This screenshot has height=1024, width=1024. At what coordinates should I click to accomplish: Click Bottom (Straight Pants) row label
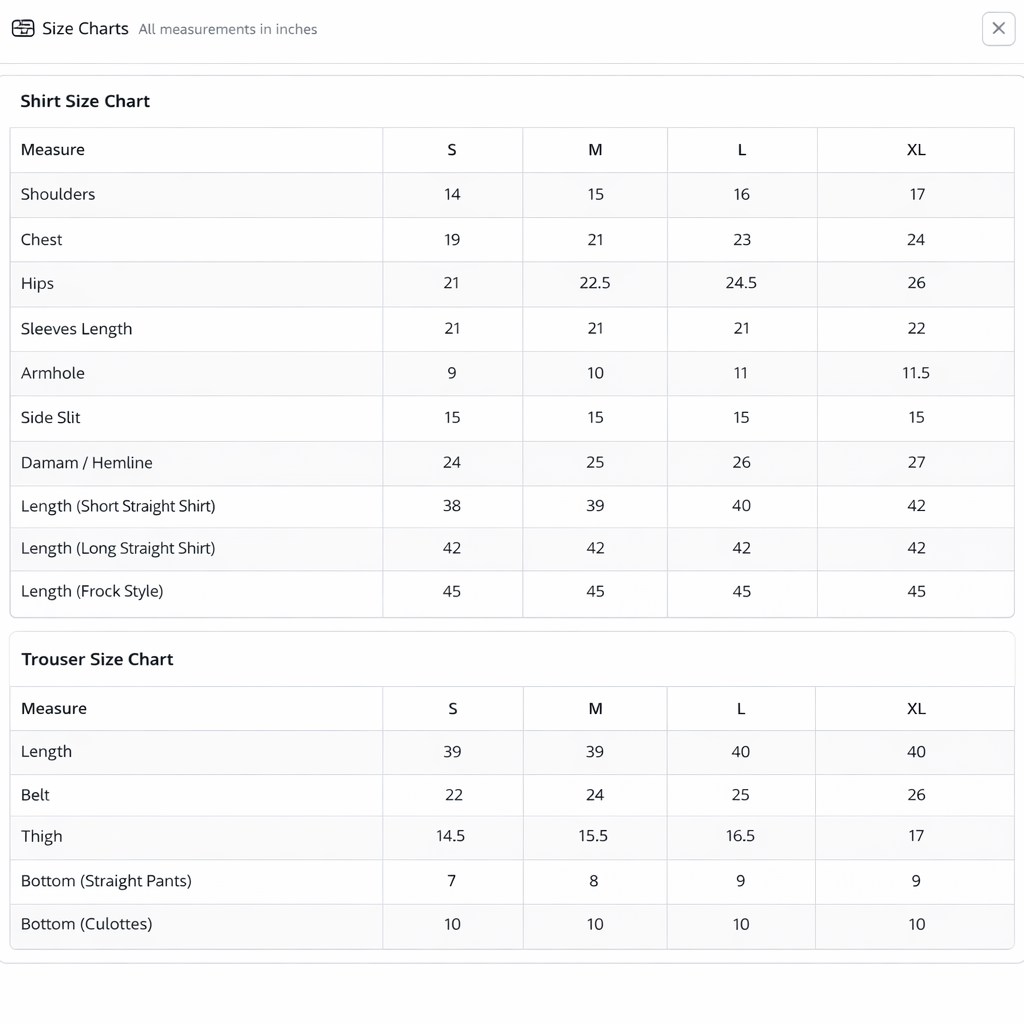click(x=106, y=881)
